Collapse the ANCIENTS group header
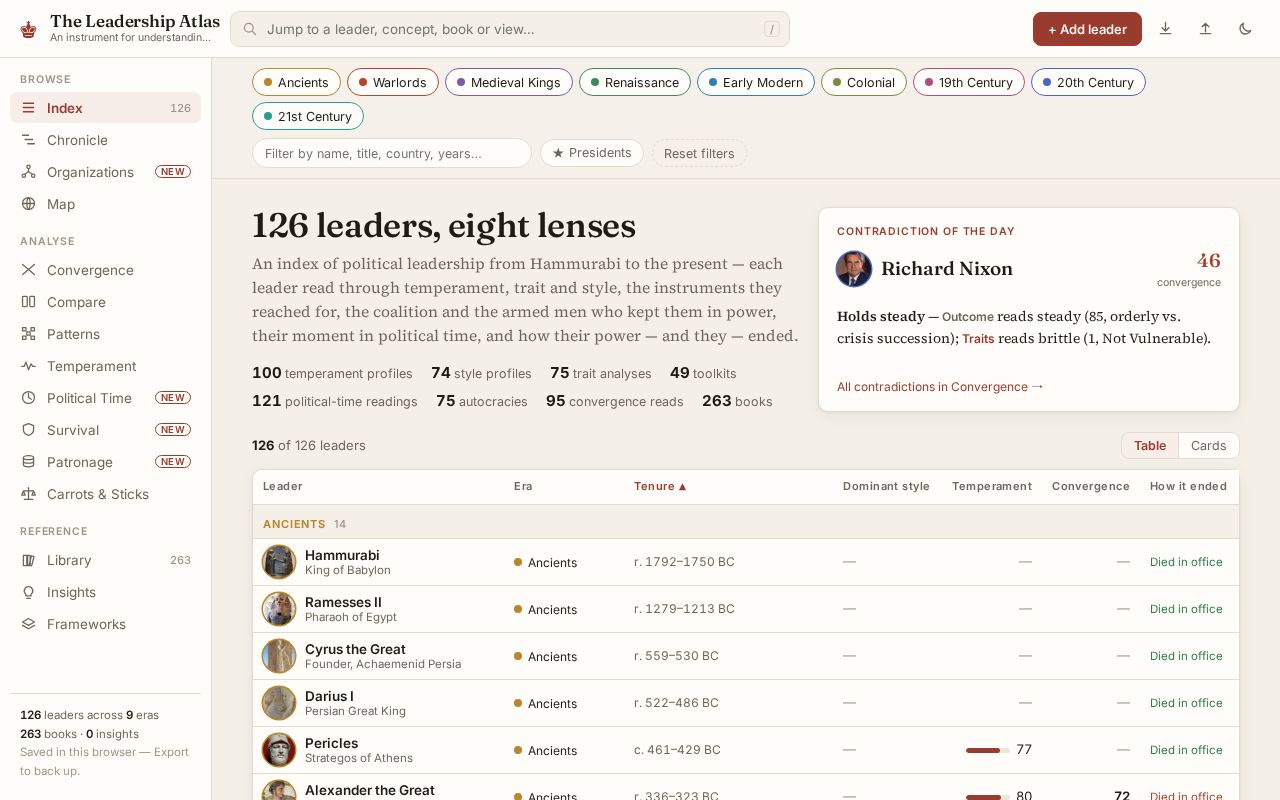Viewport: 1280px width, 800px height. tap(746, 523)
